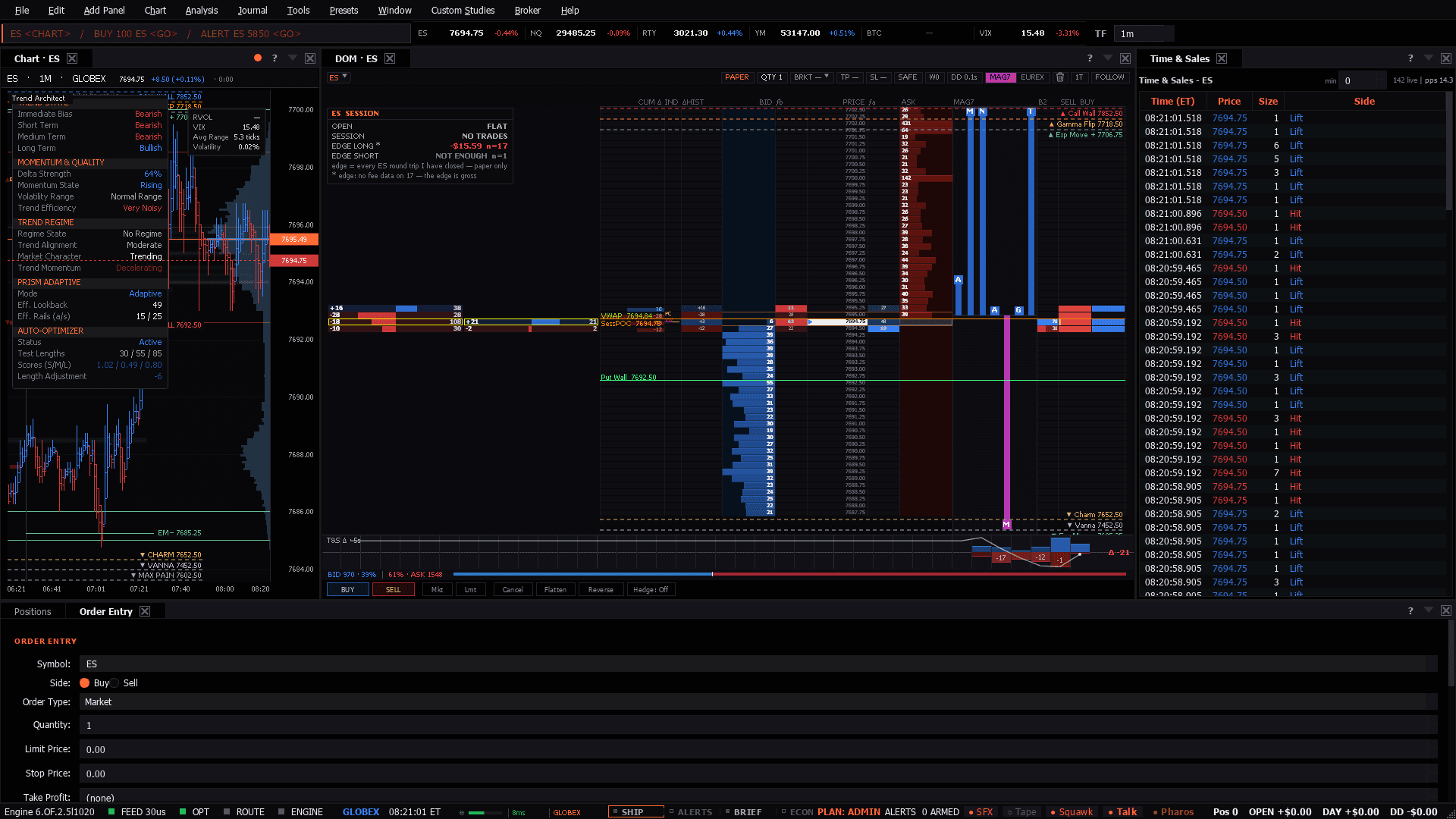Toggle Hedge: Off button
This screenshot has width=1456, height=819.
[x=651, y=590]
